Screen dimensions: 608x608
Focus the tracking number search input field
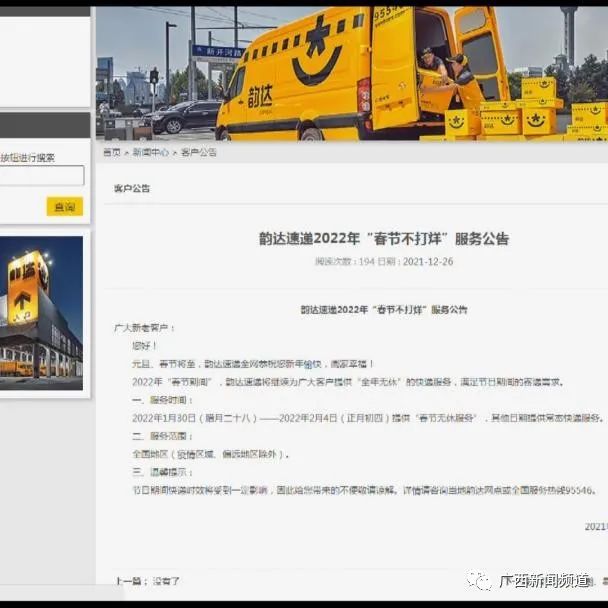[x=42, y=175]
